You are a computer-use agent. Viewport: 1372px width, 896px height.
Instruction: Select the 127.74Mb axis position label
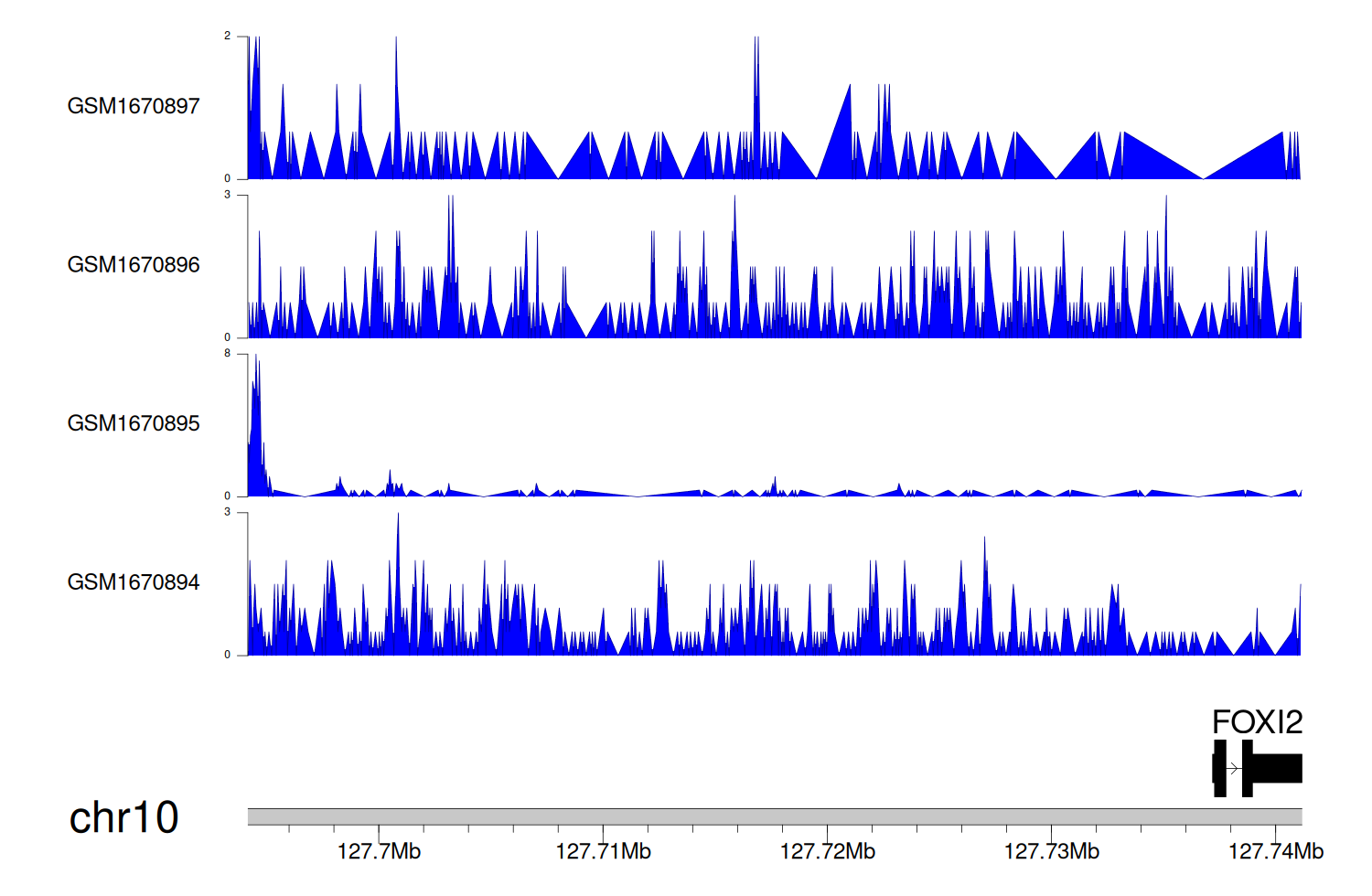tap(1275, 852)
